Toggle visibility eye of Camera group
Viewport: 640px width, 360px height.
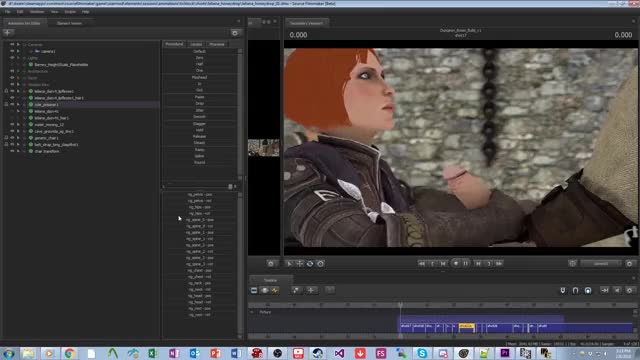click(12, 44)
